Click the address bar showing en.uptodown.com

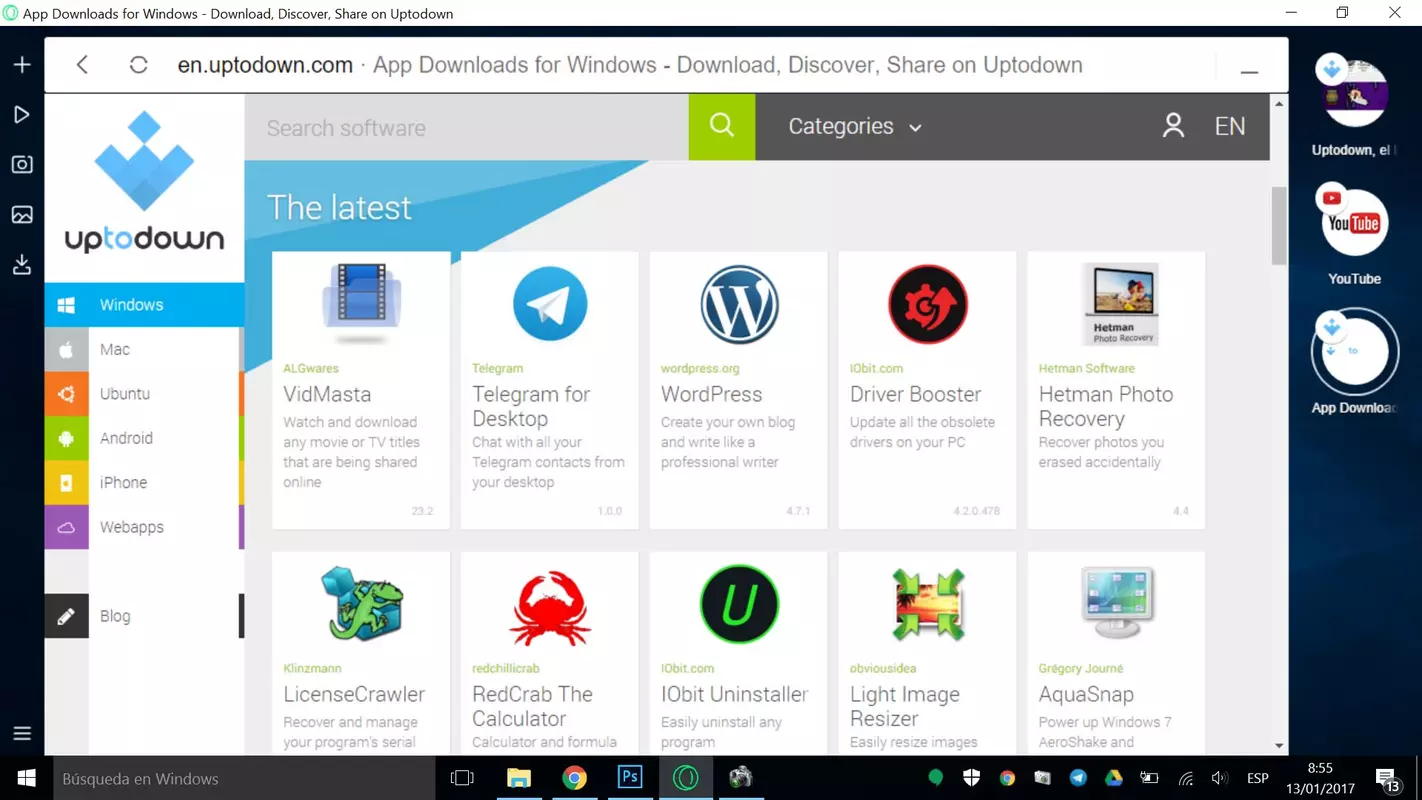[630, 65]
